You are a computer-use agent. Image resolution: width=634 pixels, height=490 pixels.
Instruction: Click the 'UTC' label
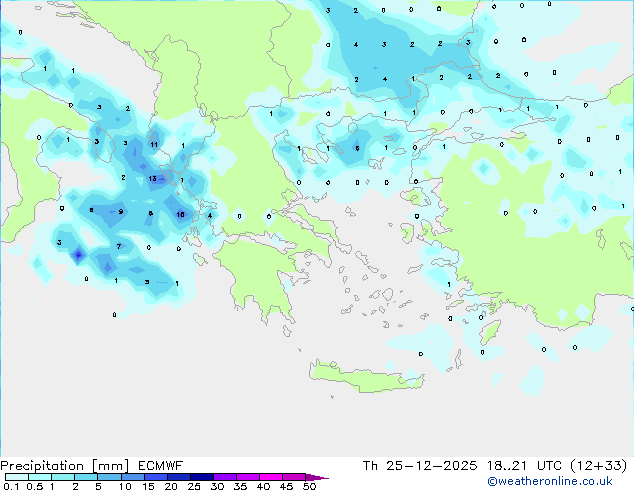coord(549,466)
